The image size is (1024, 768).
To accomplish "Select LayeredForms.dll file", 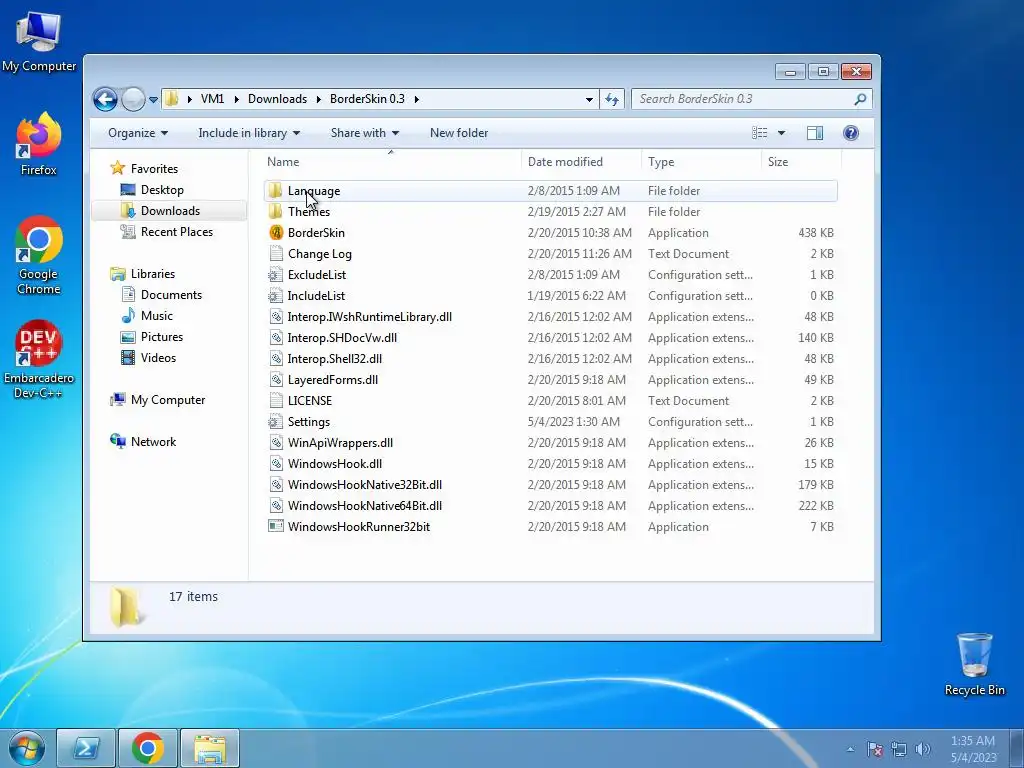I will point(333,379).
